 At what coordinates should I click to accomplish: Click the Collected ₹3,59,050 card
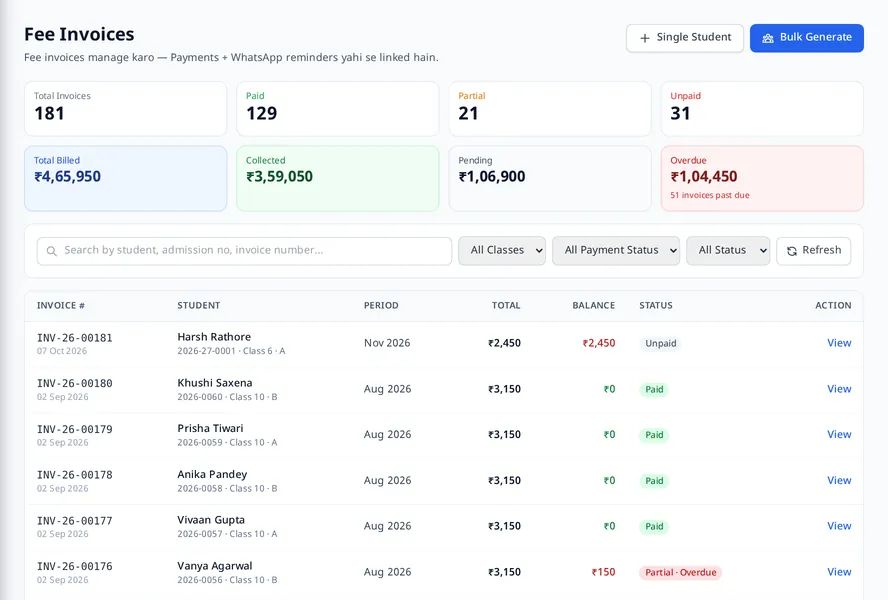point(338,178)
